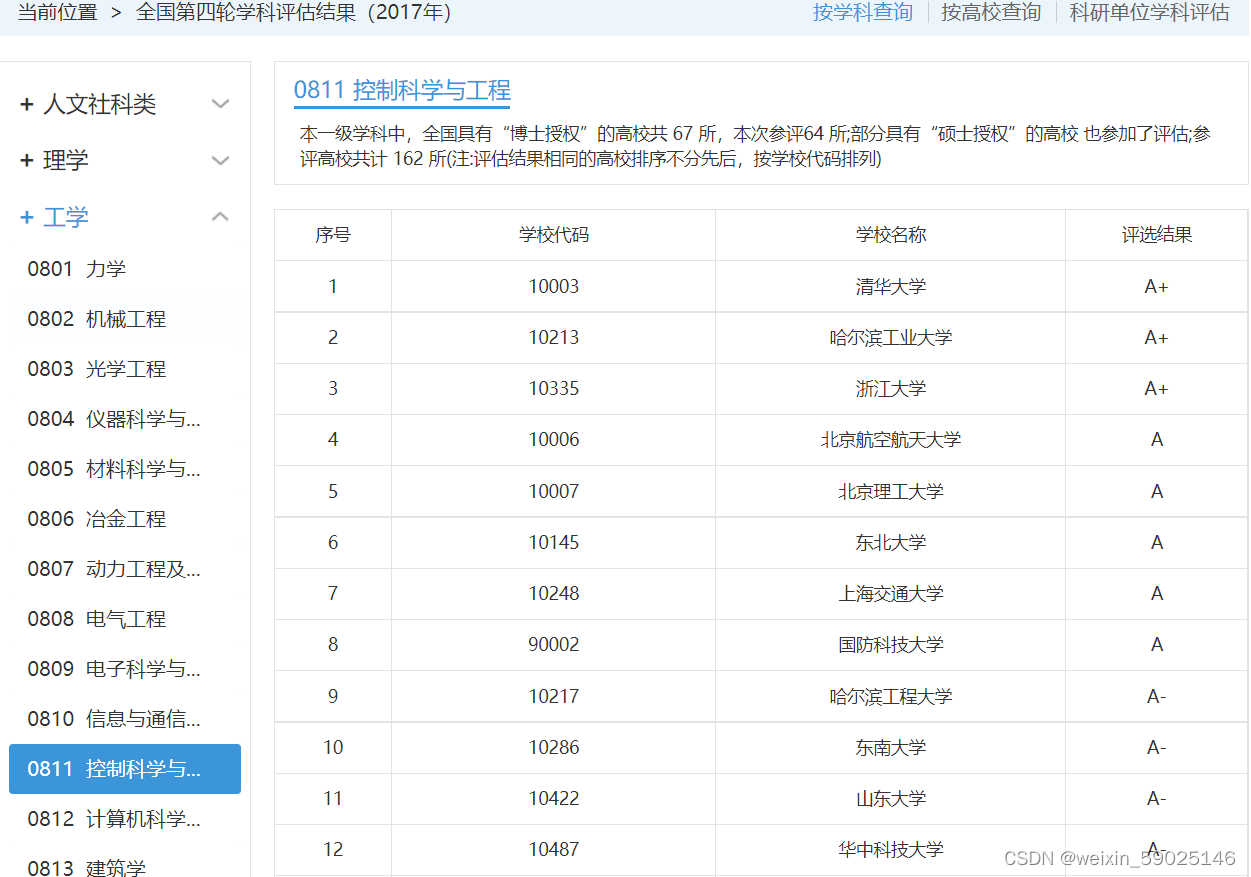Image resolution: width=1251 pixels, height=877 pixels.
Task: Click school code 10335
Action: 554,389
